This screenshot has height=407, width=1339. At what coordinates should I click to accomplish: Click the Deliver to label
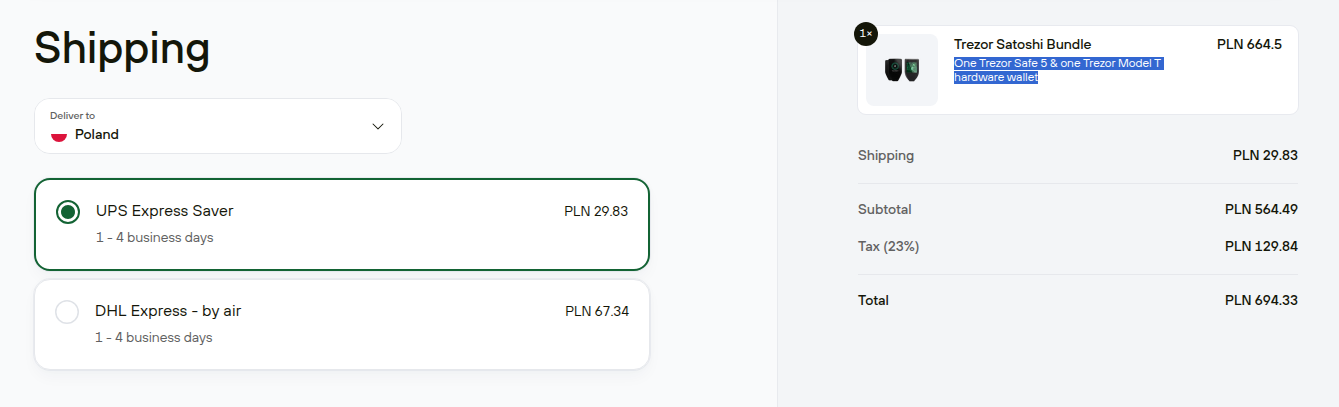pos(72,116)
